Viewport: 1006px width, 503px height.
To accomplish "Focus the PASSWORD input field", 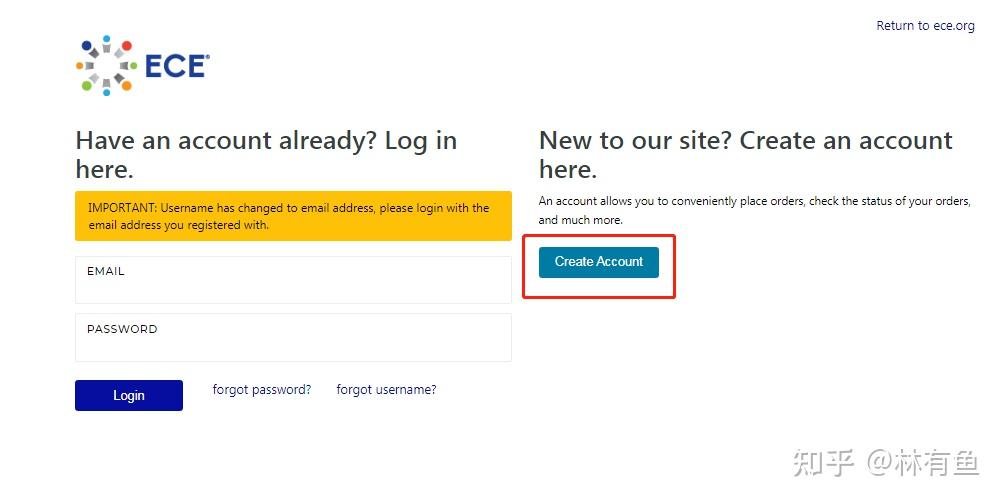I will [x=293, y=345].
